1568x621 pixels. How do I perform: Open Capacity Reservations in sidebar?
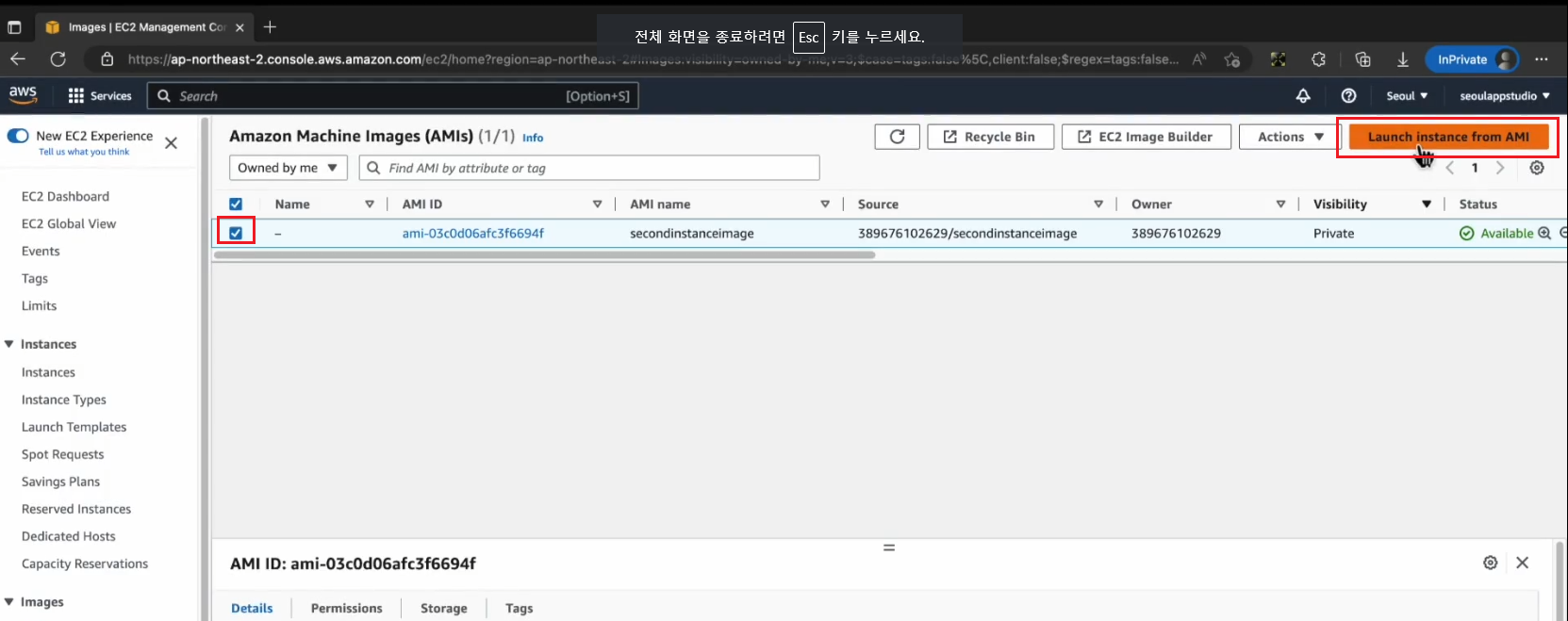[x=85, y=564]
